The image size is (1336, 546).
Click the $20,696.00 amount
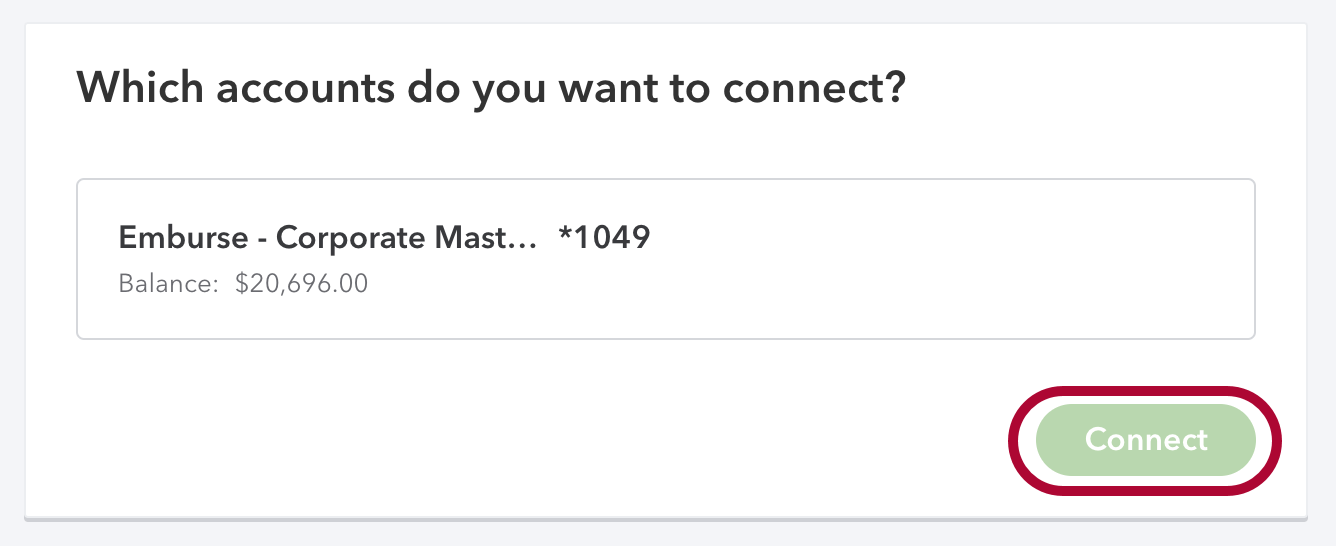[x=301, y=284]
